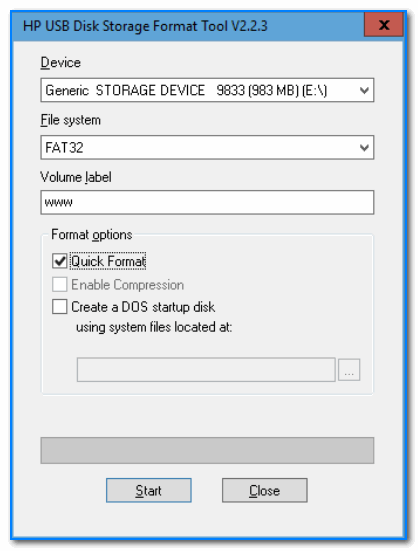418x551 pixels.
Task: Click the Create a DOS startup disk label
Action: [x=143, y=307]
